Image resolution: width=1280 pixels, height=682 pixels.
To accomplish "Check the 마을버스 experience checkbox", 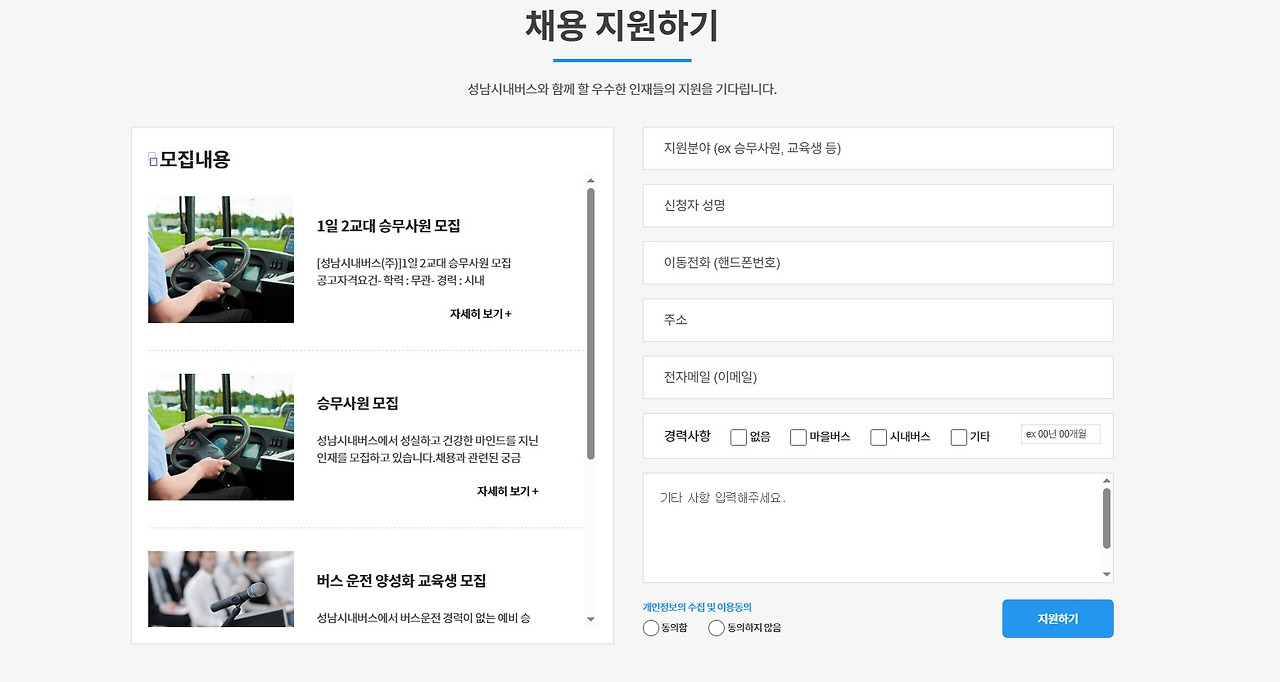I will [x=797, y=436].
